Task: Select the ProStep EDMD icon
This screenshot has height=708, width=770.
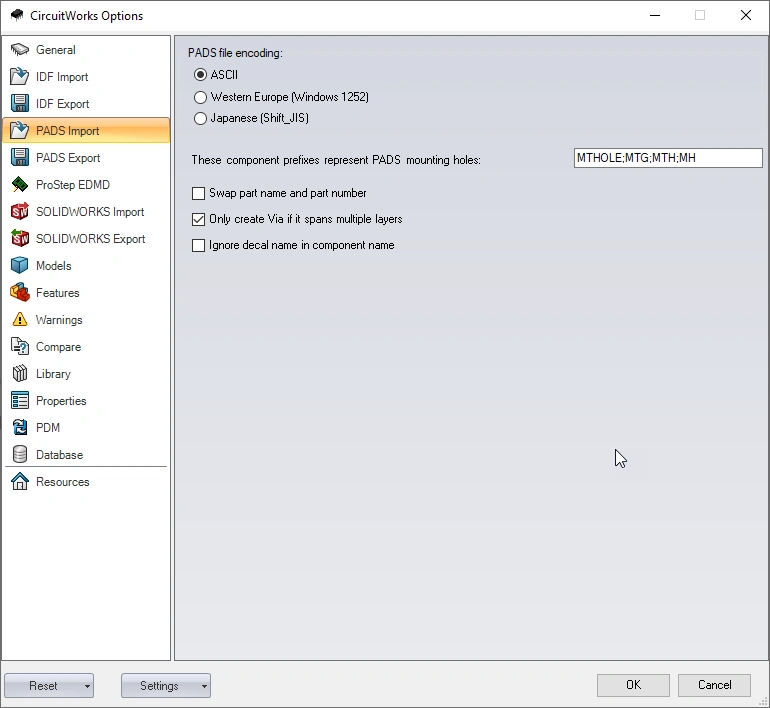Action: 20,185
